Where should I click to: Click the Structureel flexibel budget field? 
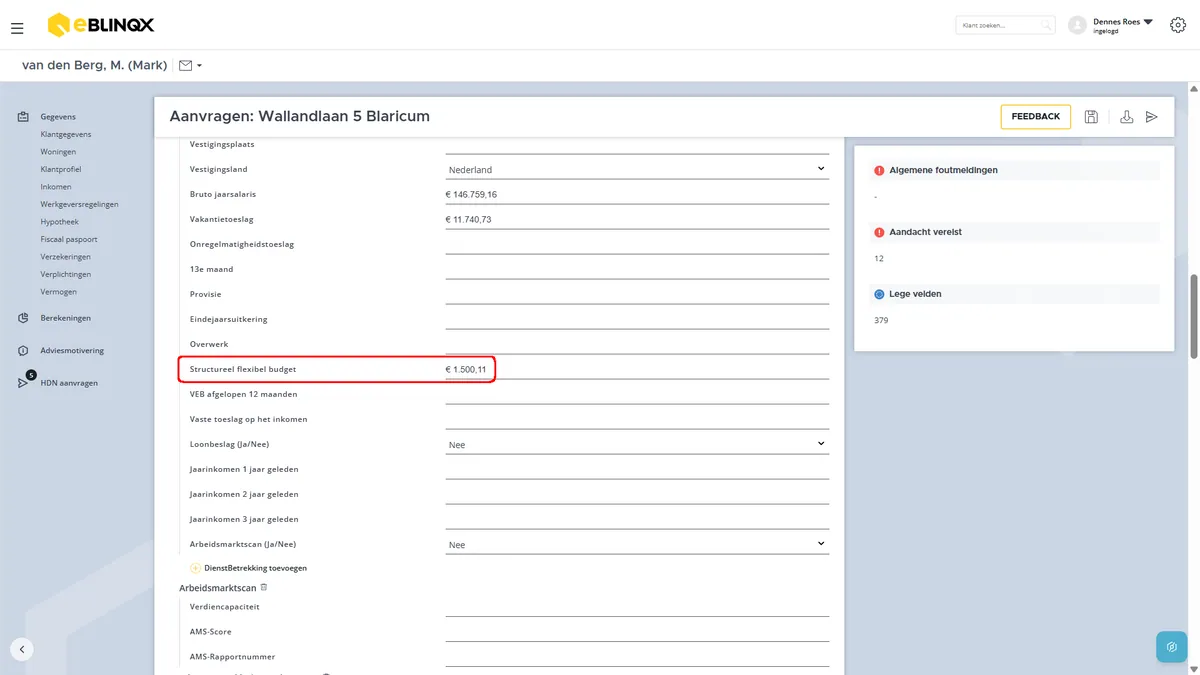(x=637, y=369)
